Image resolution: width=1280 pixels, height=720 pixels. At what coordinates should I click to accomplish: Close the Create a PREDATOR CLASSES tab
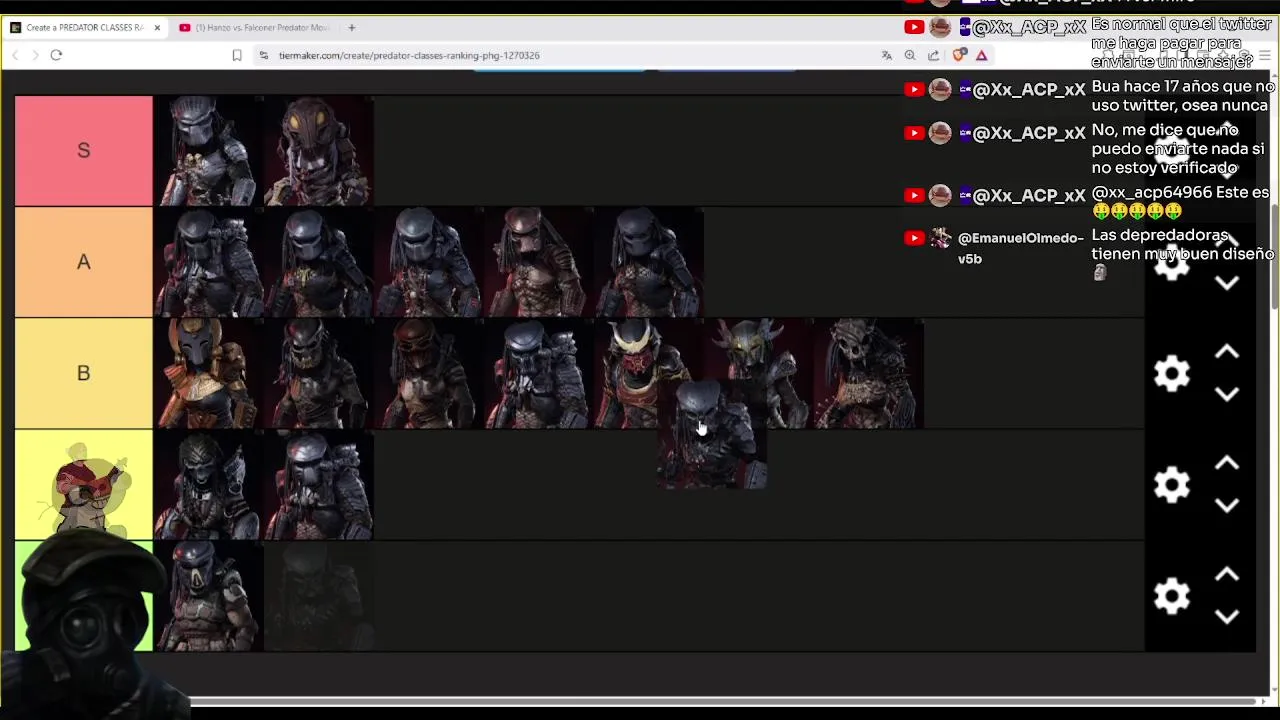(157, 27)
